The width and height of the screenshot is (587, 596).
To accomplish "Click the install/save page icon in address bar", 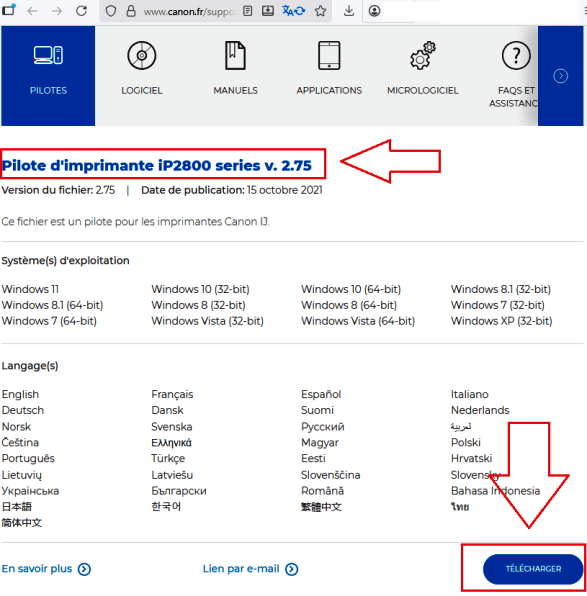I will tap(268, 11).
